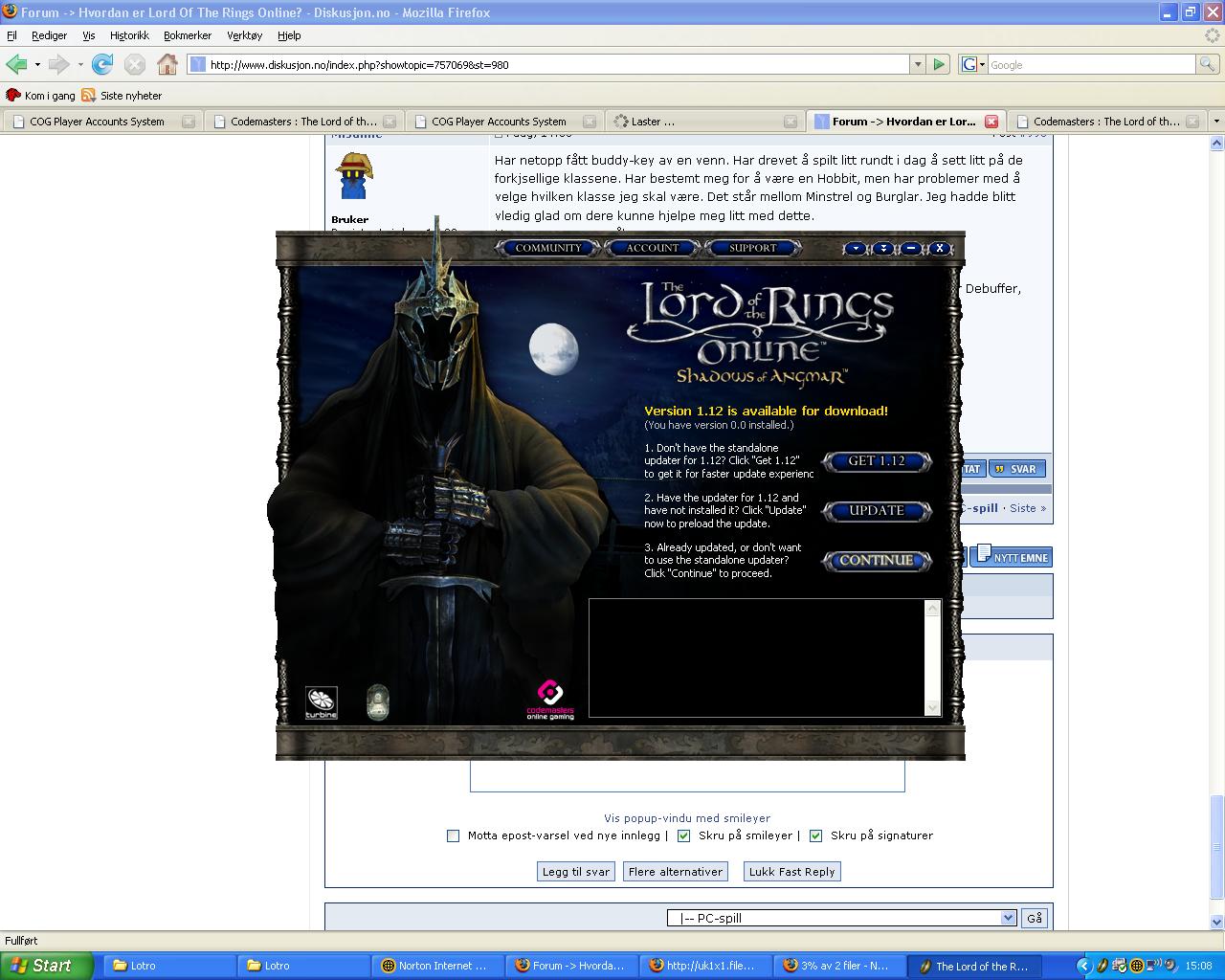This screenshot has width=1225, height=980.
Task: Click the forum user avatar image
Action: [x=354, y=175]
